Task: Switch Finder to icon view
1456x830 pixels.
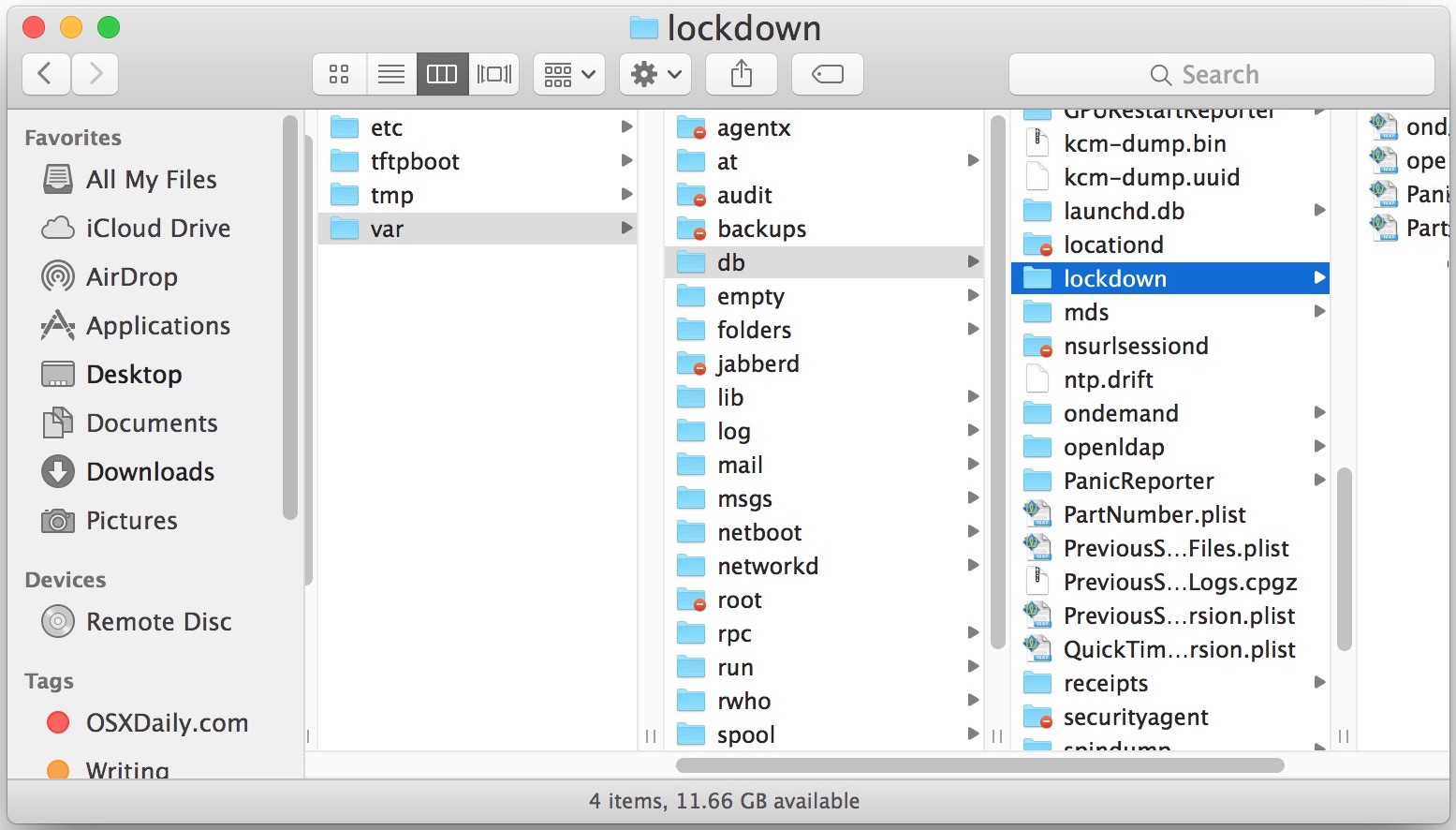Action: click(338, 73)
